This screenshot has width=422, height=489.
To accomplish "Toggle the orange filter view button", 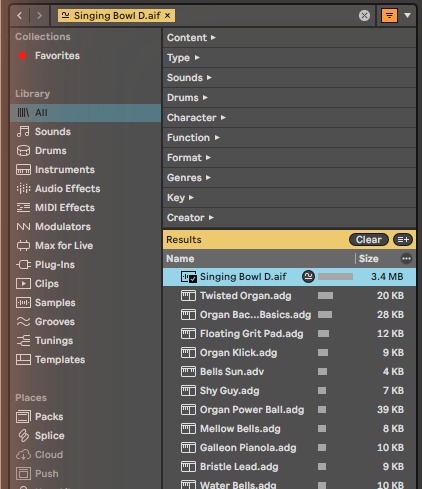I will (x=389, y=15).
